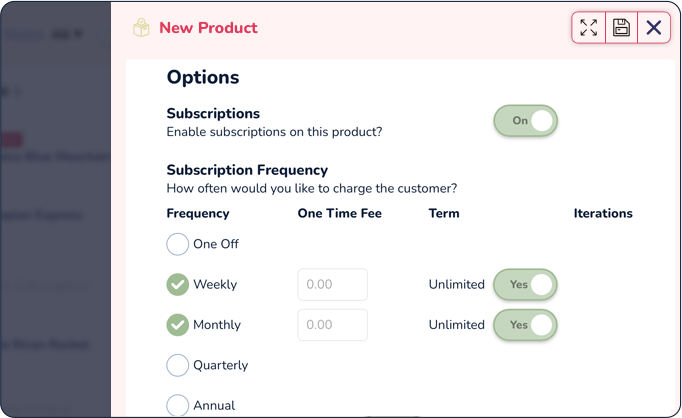Save the new product with floppy icon
Image resolution: width=682 pixels, height=418 pixels.
[x=621, y=27]
